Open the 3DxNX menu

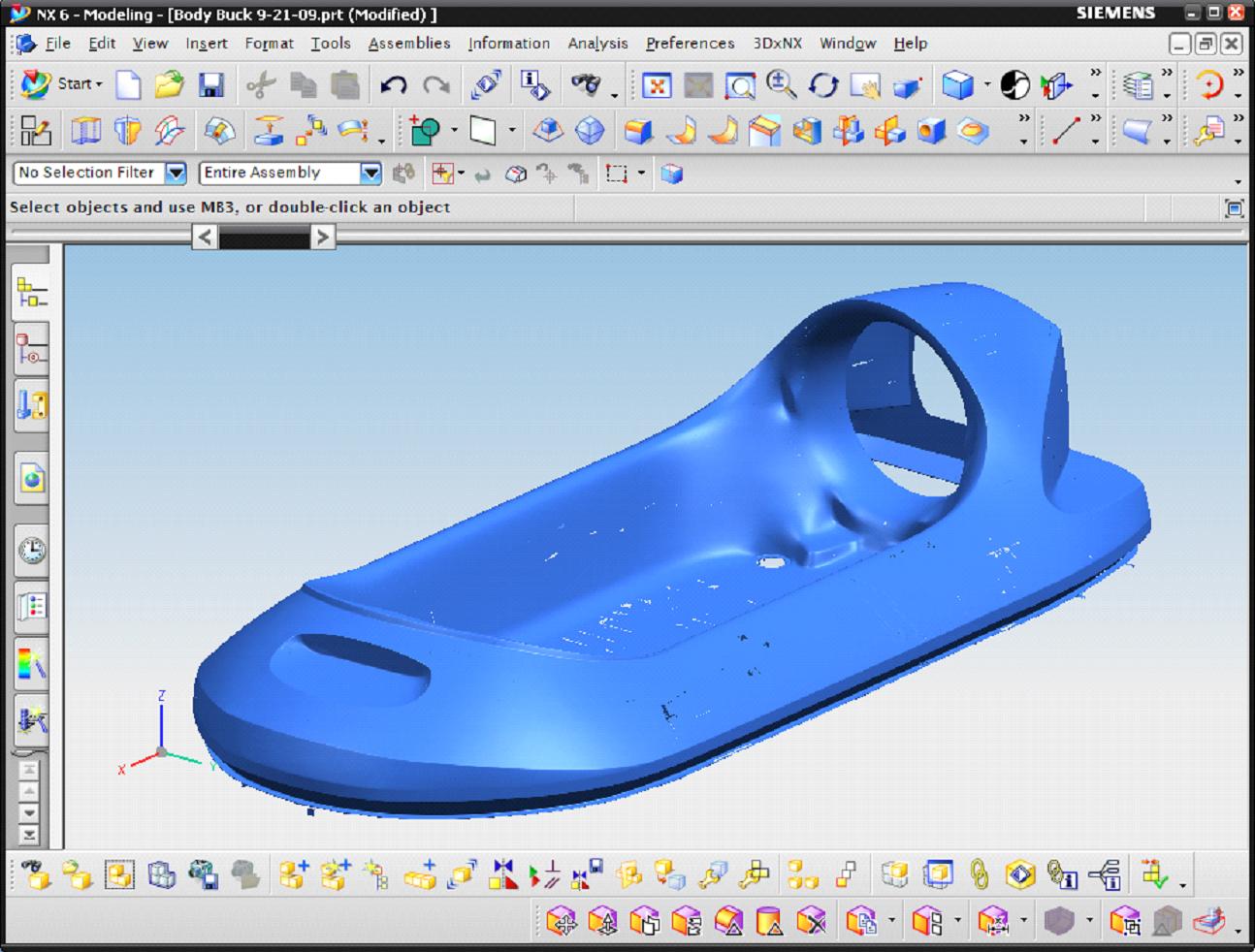[778, 44]
